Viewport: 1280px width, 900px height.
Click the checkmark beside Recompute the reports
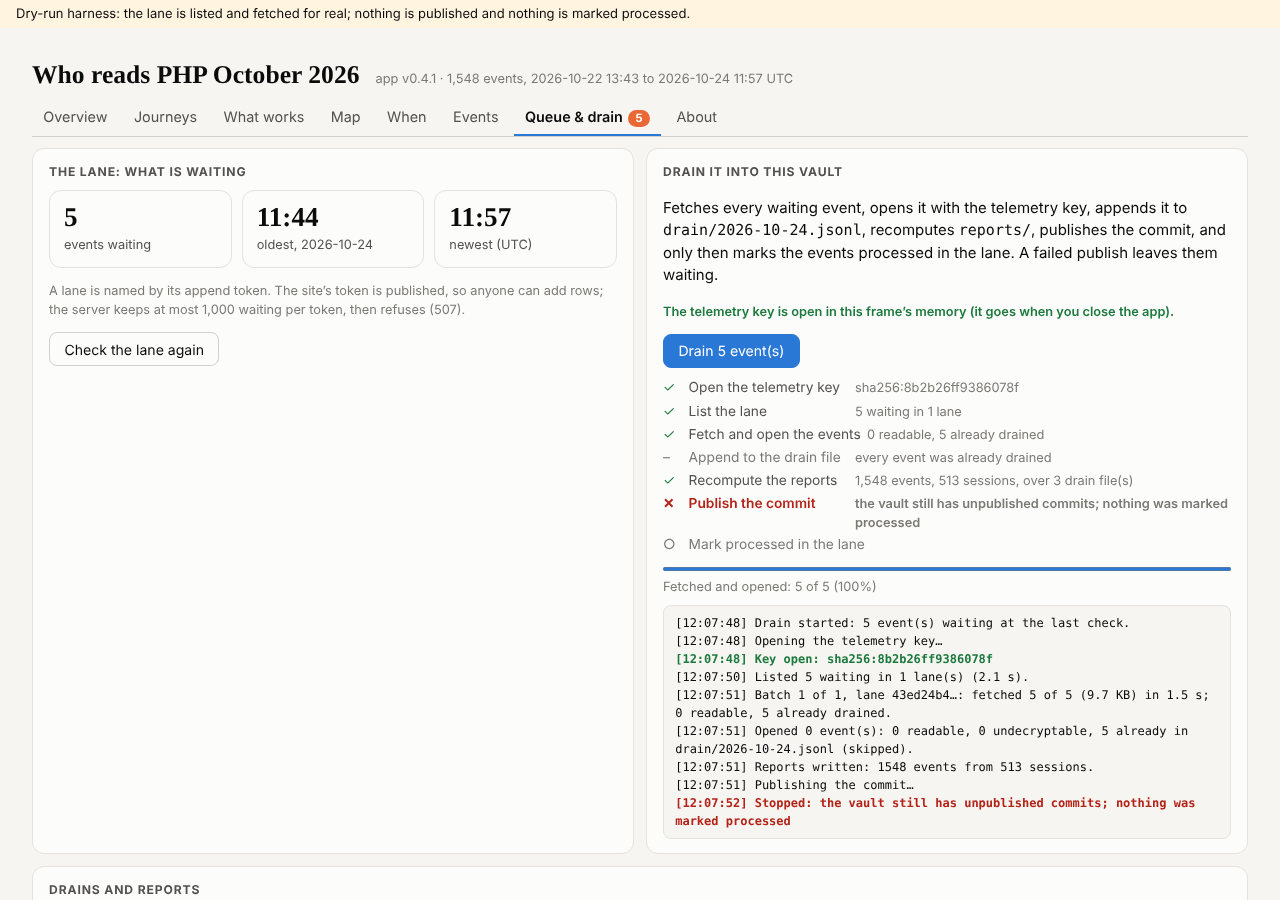click(x=669, y=480)
